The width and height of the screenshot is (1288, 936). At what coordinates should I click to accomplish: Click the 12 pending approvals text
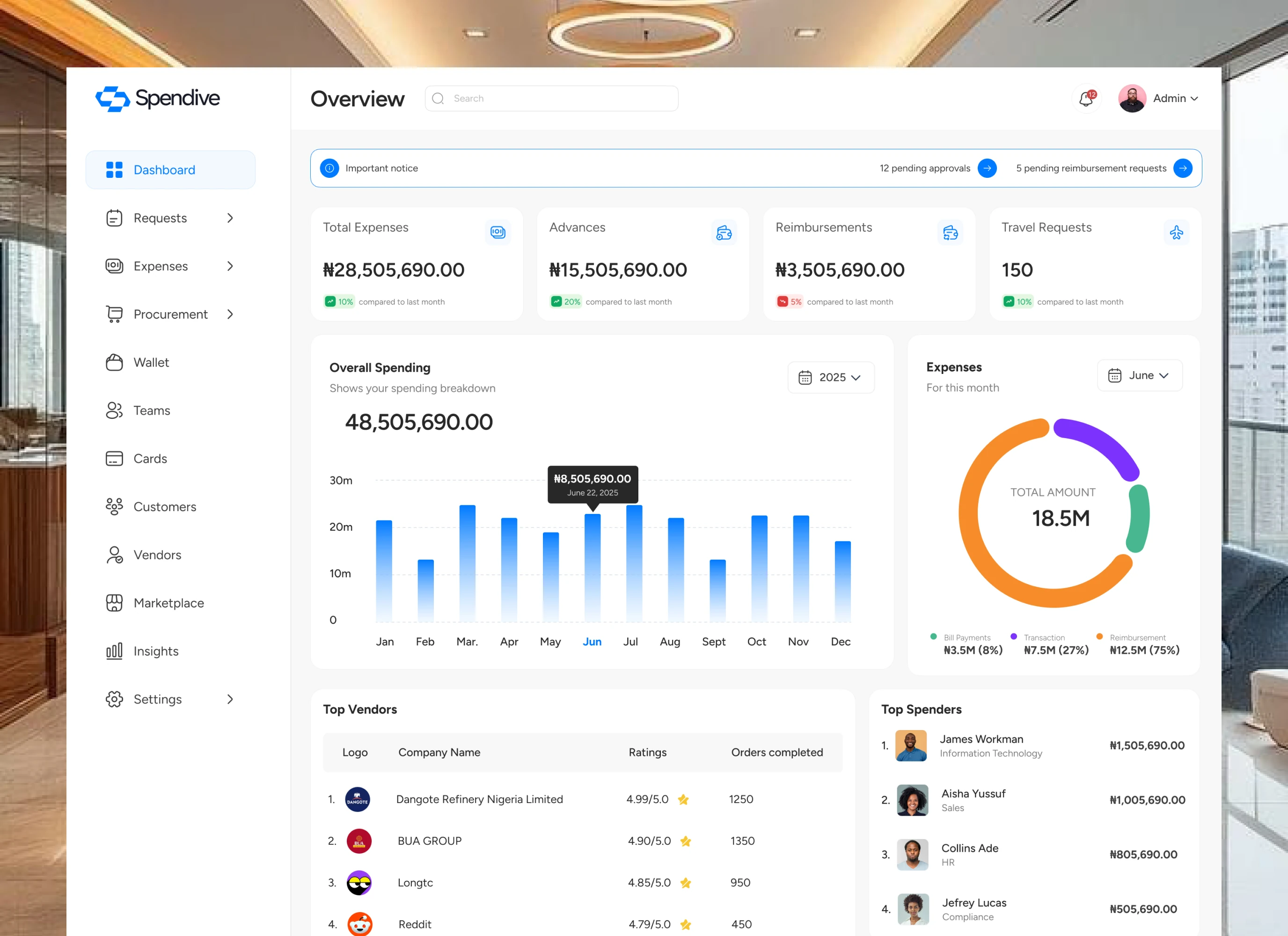[x=924, y=168]
